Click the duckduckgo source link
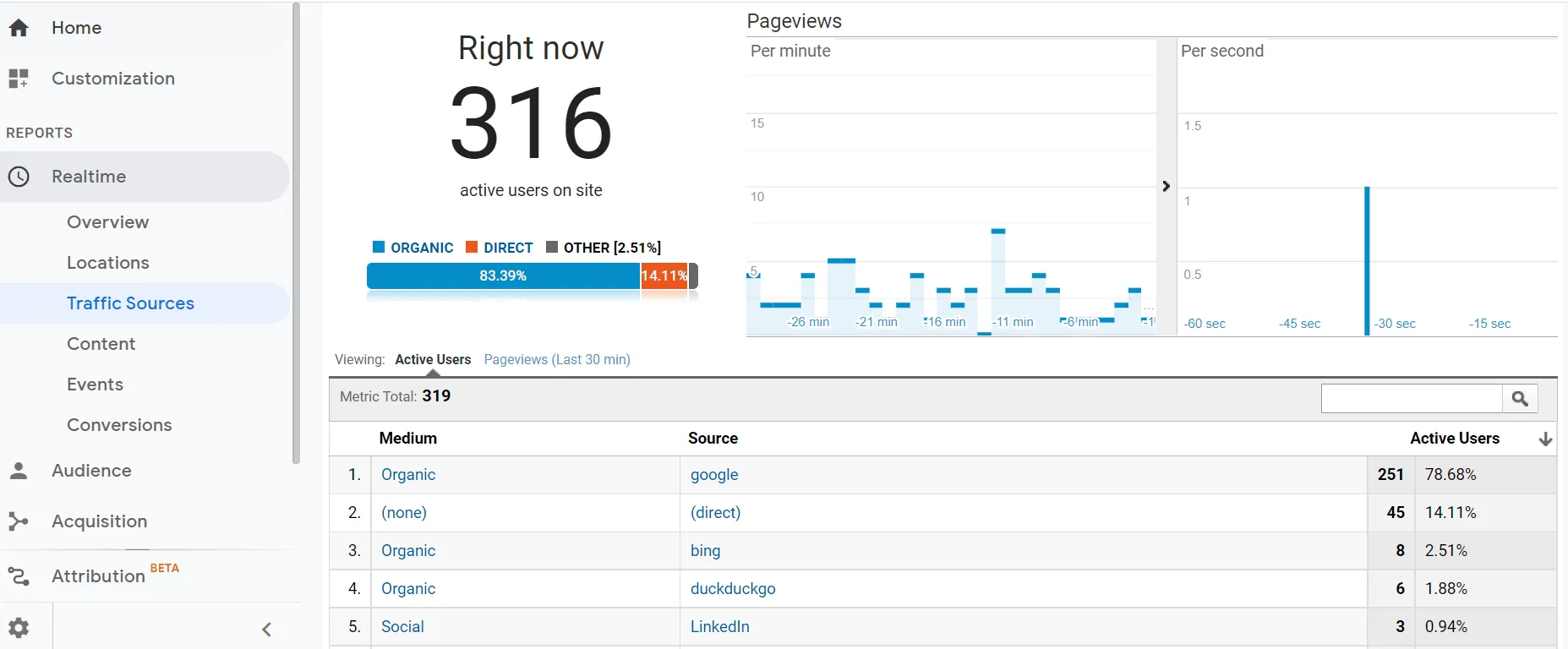The height and width of the screenshot is (649, 1568). [733, 589]
